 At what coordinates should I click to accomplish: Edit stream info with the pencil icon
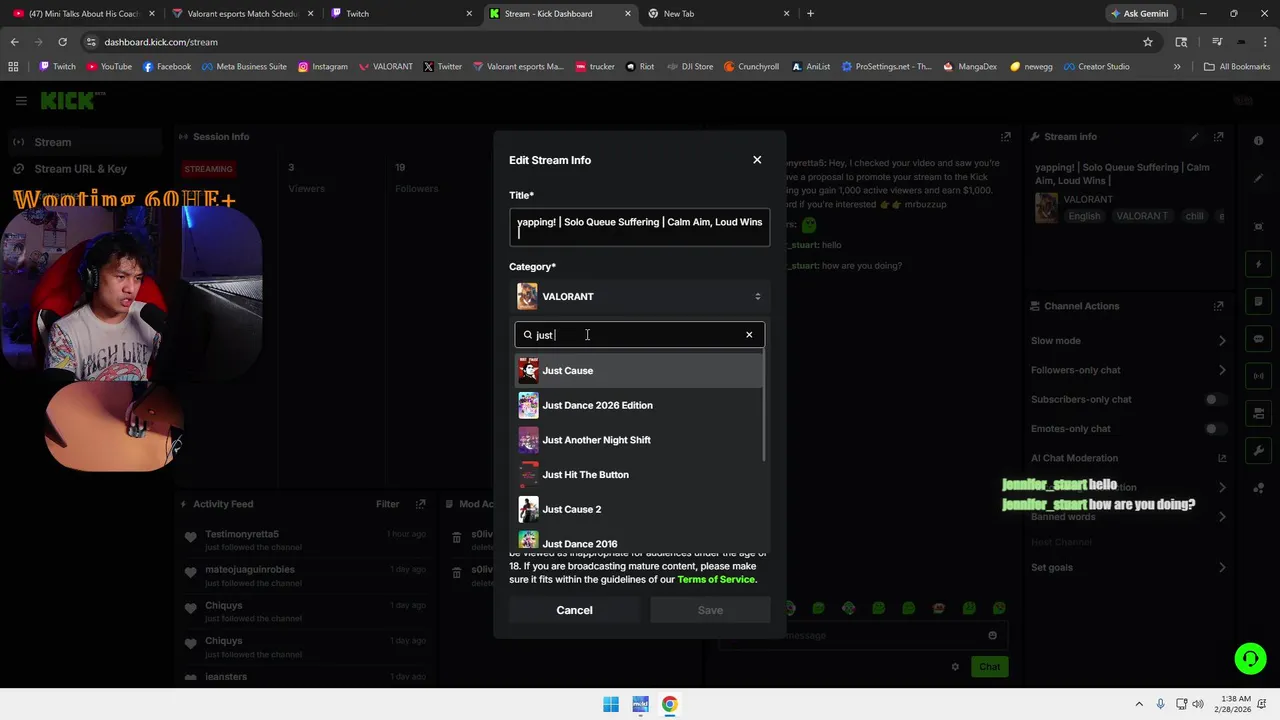[1194, 137]
